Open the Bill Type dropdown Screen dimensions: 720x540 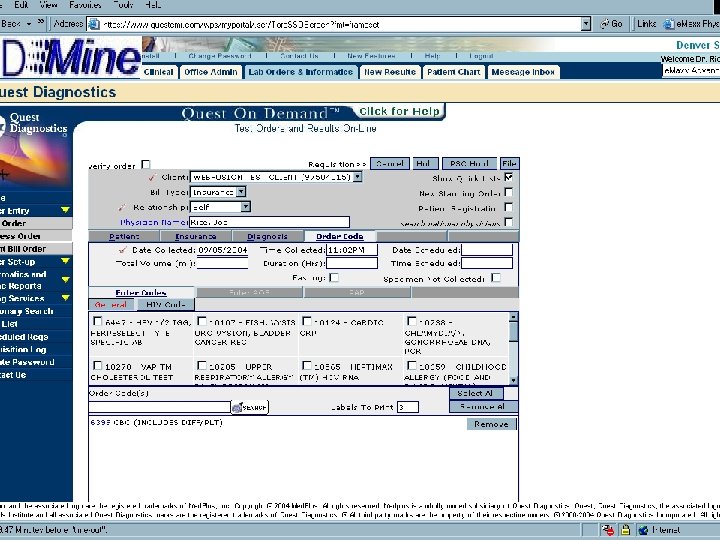[x=241, y=192]
